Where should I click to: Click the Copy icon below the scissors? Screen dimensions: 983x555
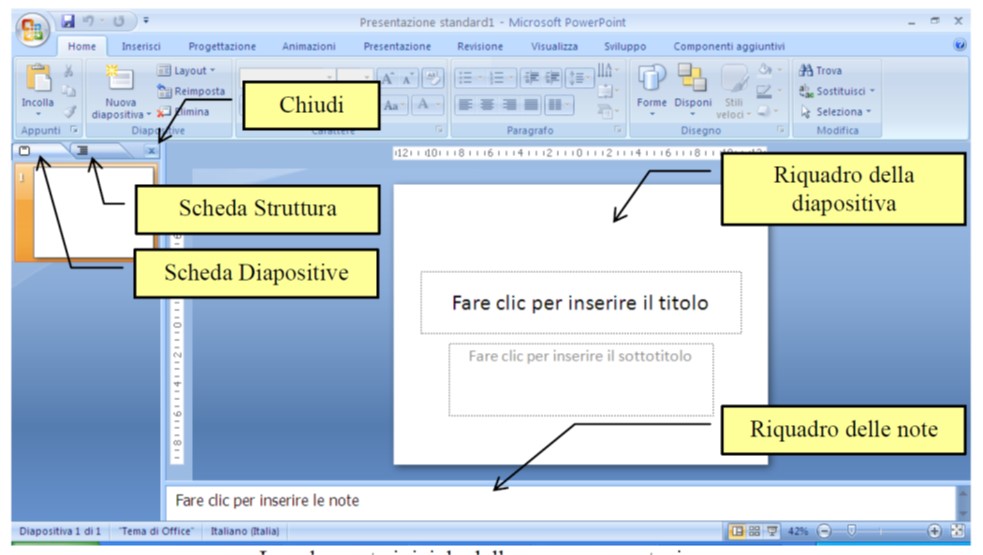click(69, 92)
